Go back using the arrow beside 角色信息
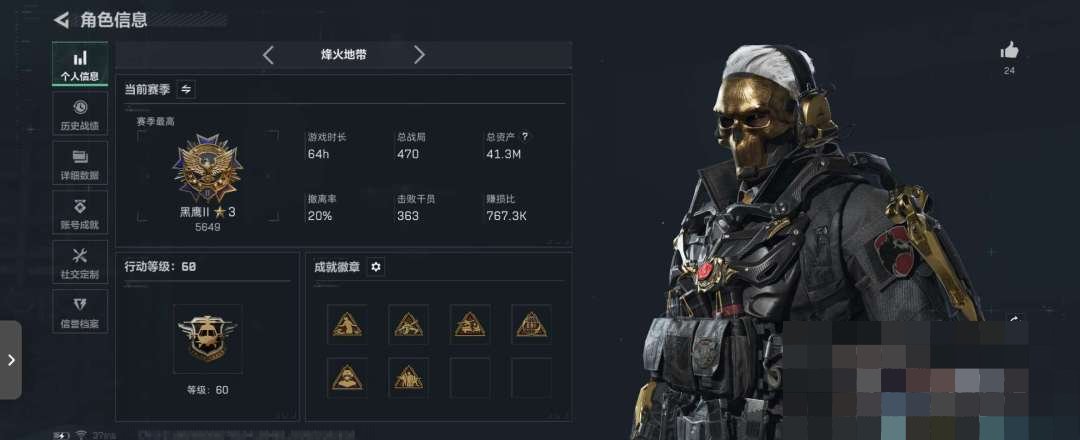 (61, 20)
